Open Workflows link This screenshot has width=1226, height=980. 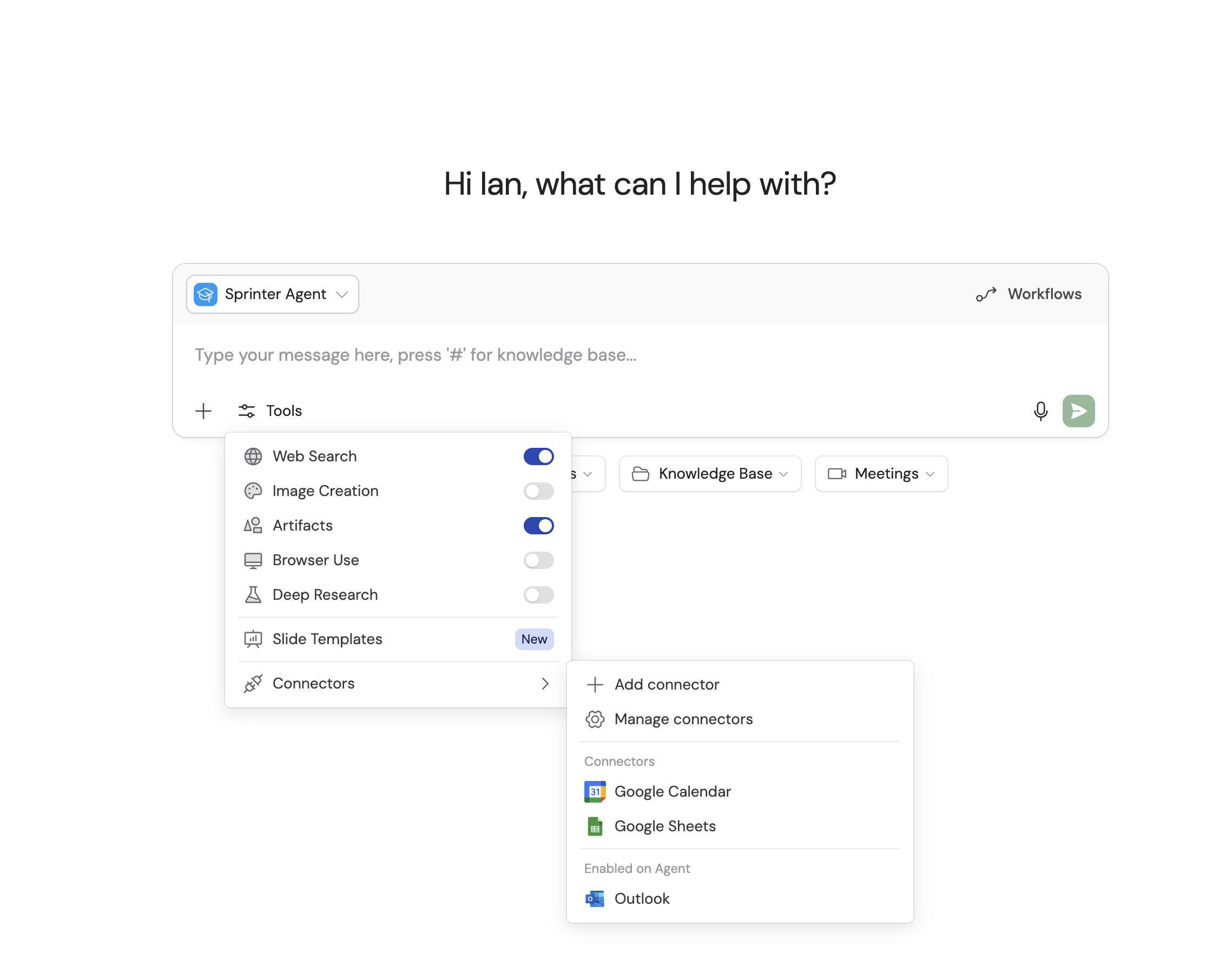click(1028, 294)
